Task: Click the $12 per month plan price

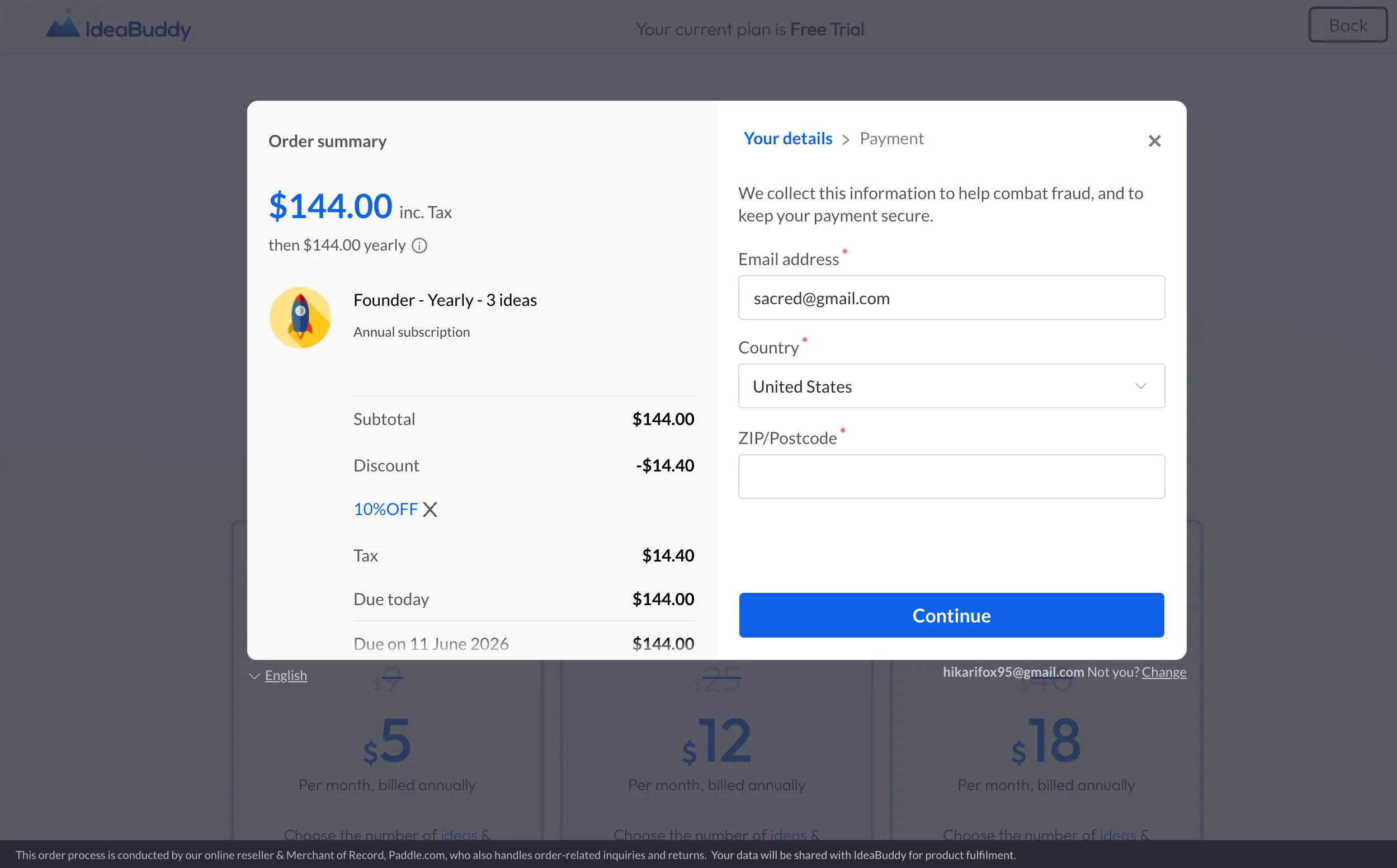Action: coord(716,741)
